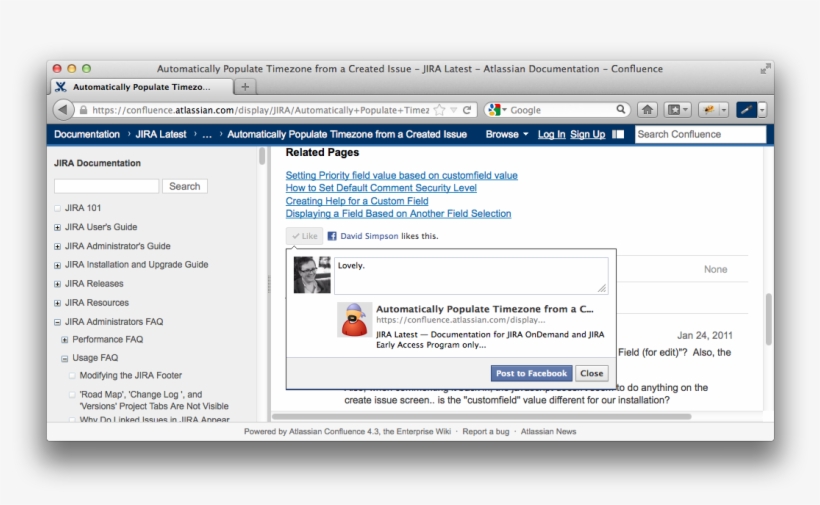Expand JIRA Releases tree node
This screenshot has width=820, height=505.
pos(58,284)
